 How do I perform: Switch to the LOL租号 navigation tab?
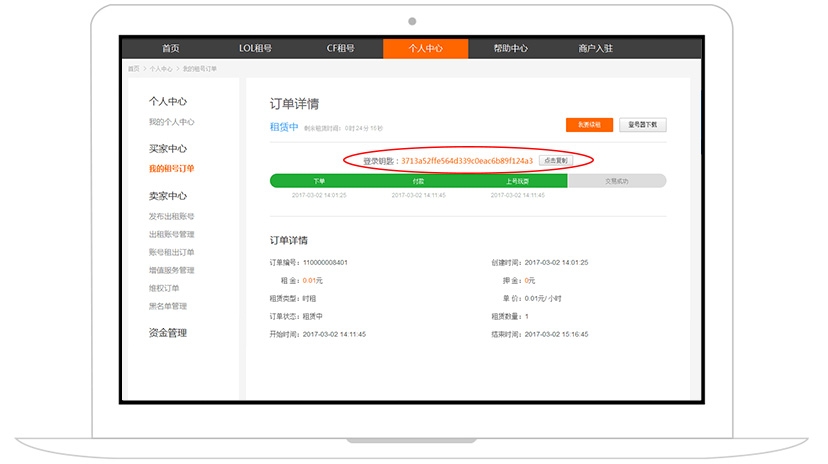click(x=255, y=48)
